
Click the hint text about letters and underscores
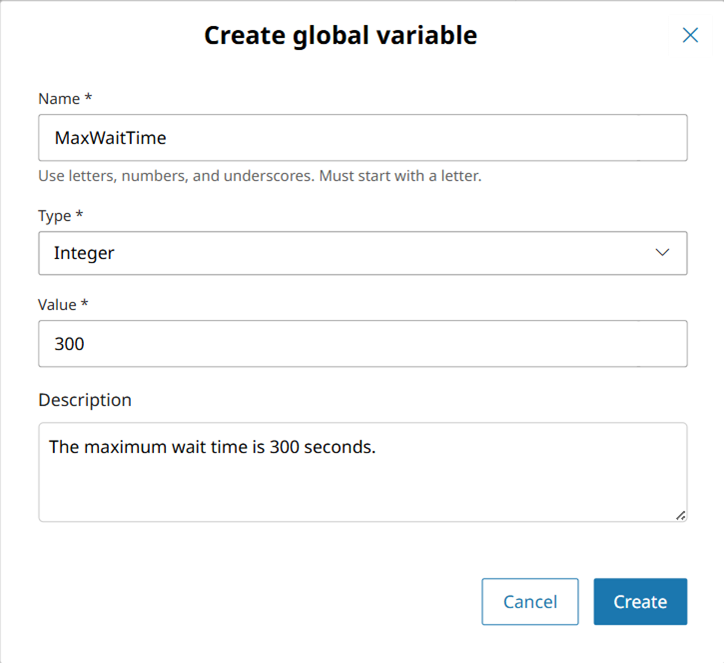click(259, 176)
